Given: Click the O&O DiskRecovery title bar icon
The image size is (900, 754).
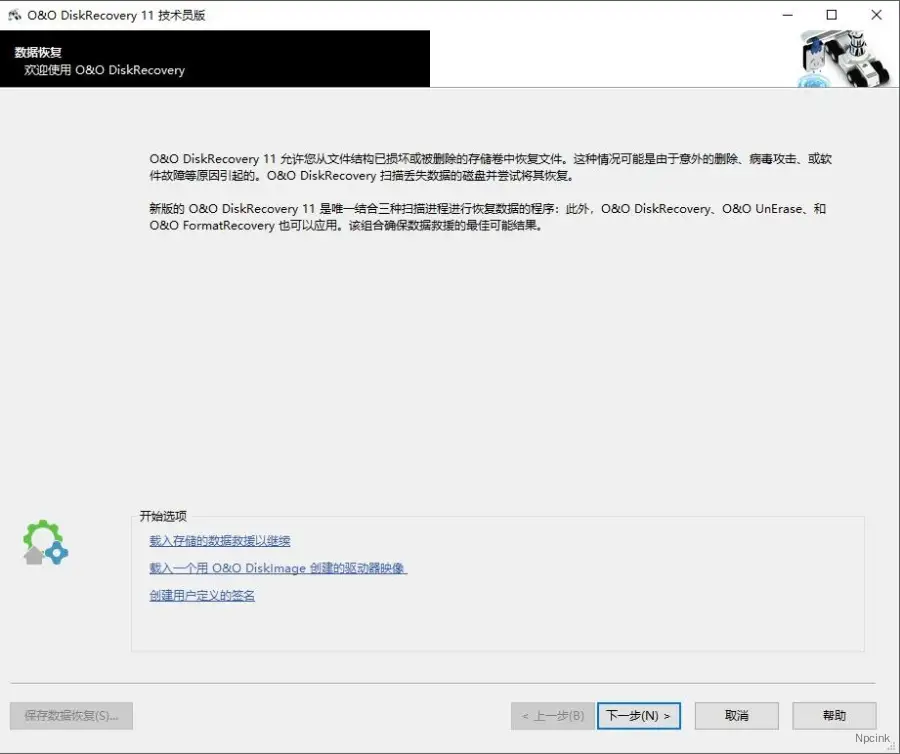Looking at the screenshot, I should coord(14,14).
